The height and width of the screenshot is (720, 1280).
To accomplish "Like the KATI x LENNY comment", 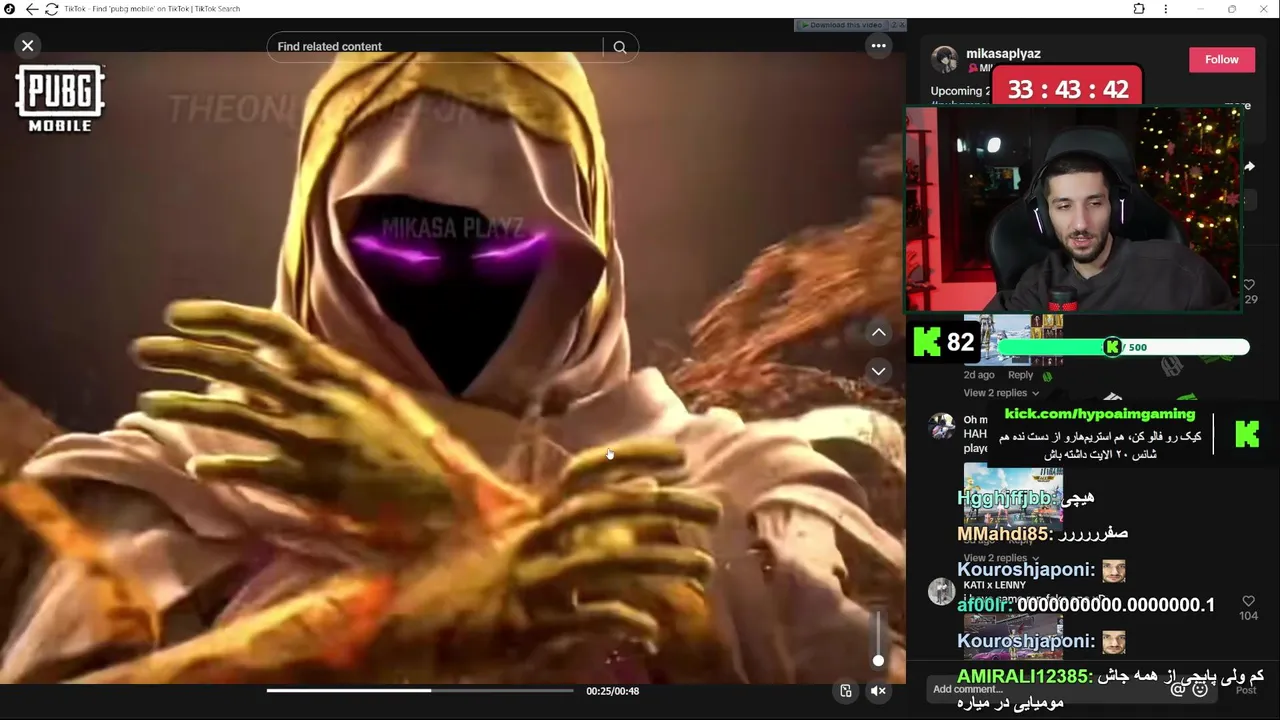I will tap(1248, 601).
